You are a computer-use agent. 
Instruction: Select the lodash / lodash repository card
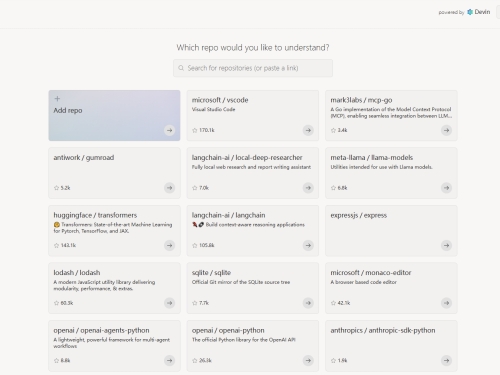click(x=114, y=288)
